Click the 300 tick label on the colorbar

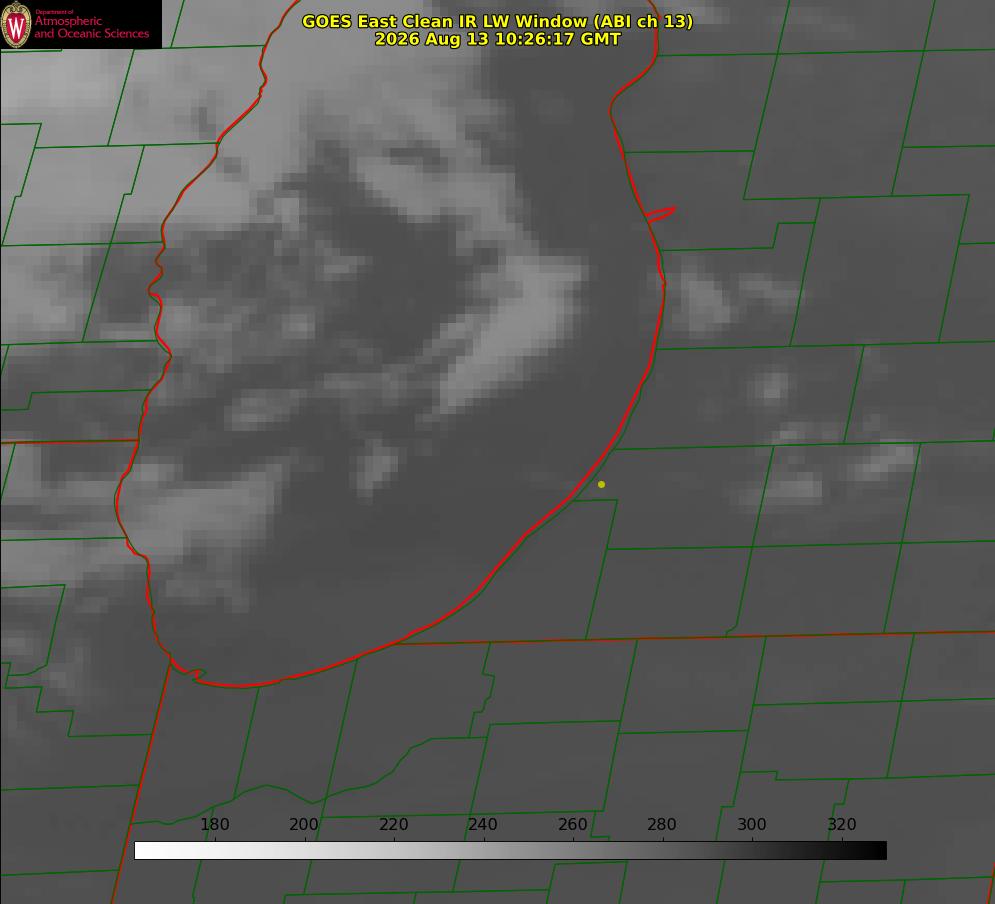click(x=752, y=824)
